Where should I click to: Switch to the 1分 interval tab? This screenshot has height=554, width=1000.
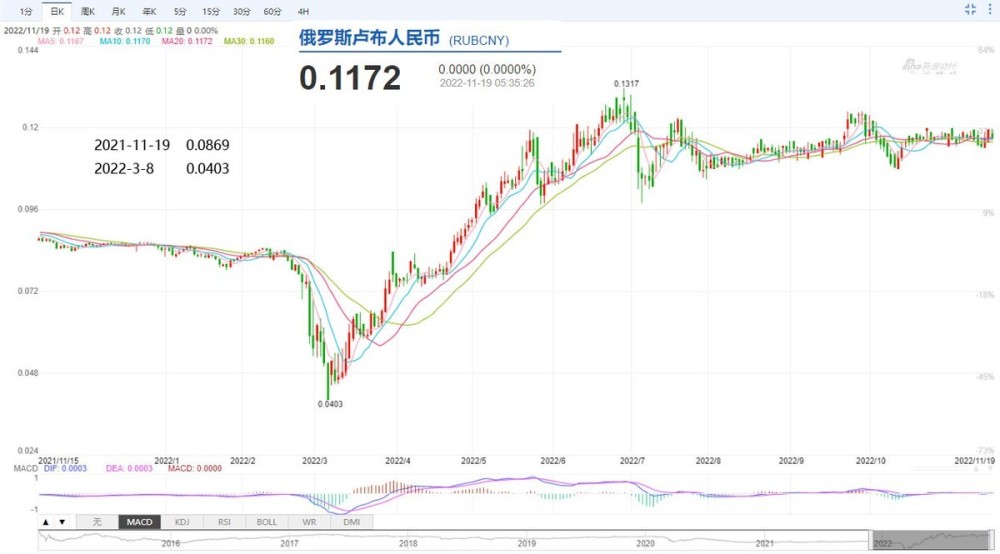[26, 11]
